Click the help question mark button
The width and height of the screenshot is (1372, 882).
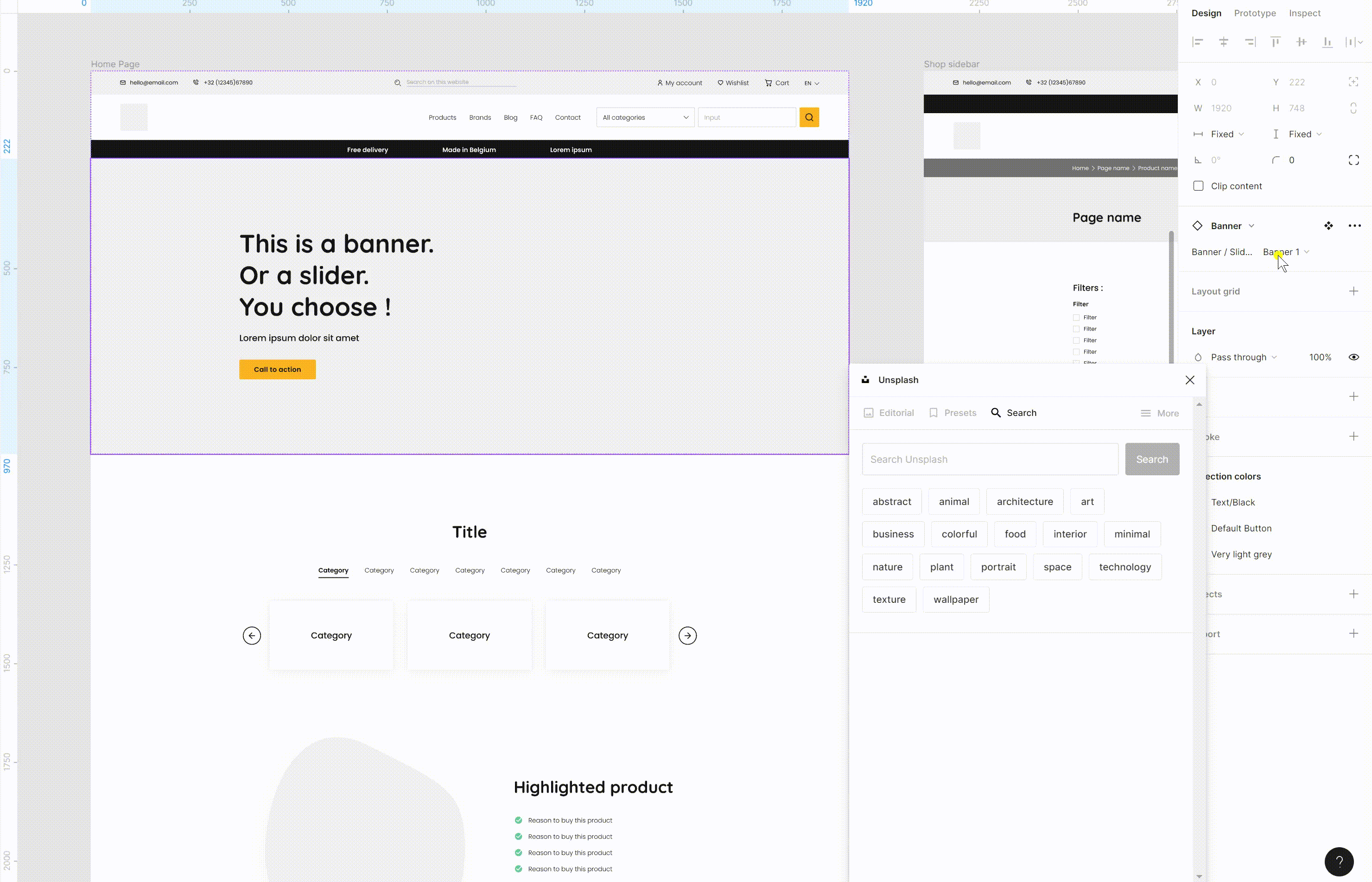pos(1339,862)
